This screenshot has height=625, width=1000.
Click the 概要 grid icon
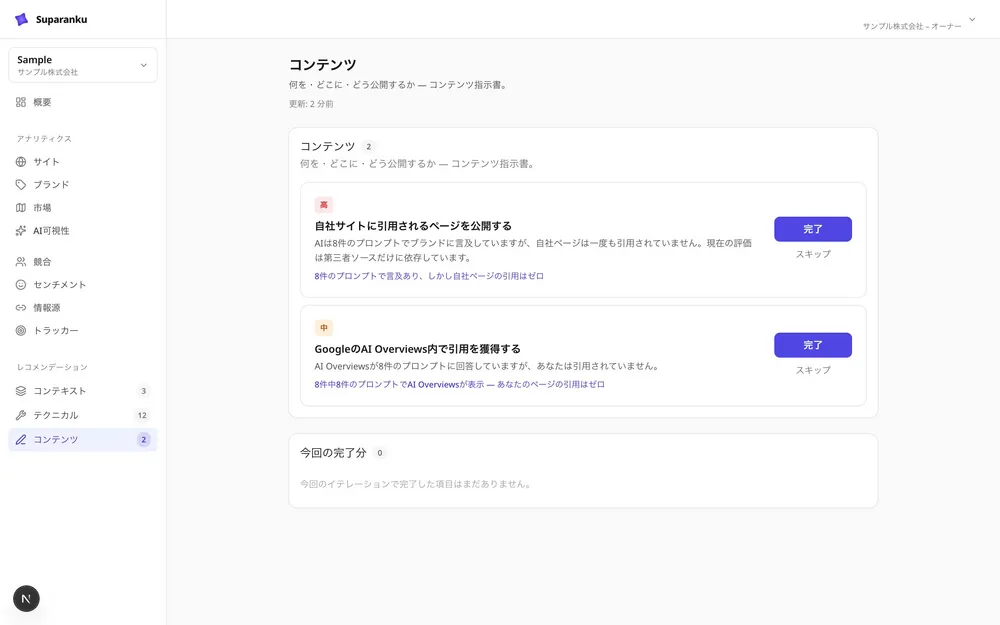(x=21, y=102)
